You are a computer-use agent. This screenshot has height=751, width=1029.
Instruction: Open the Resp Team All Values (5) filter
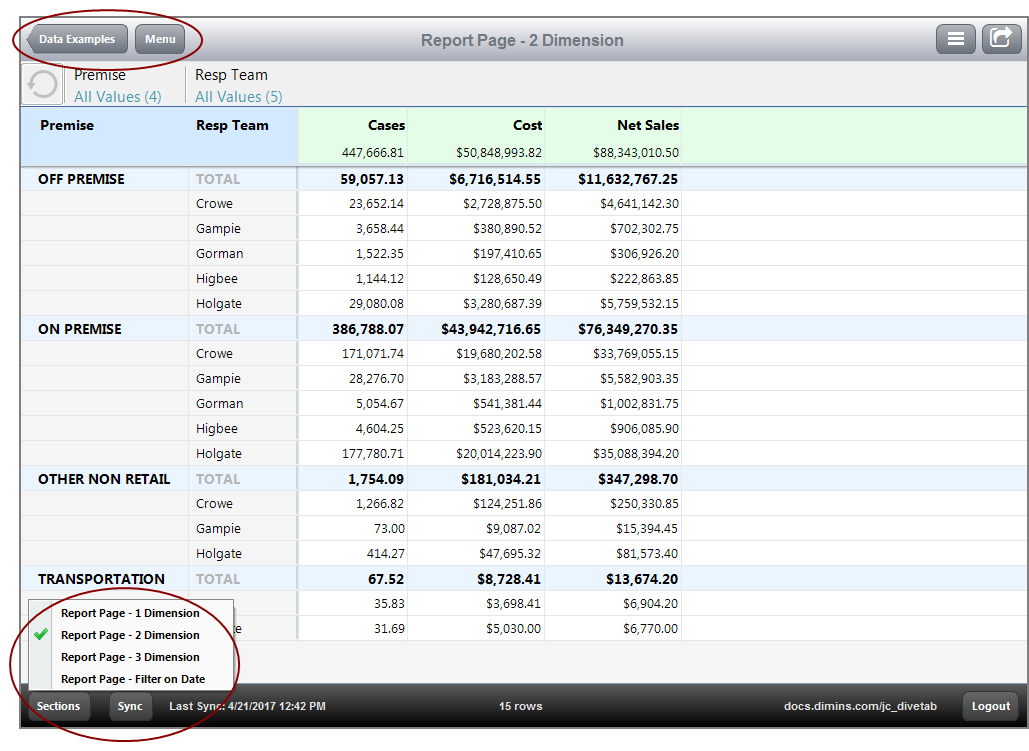(x=238, y=96)
